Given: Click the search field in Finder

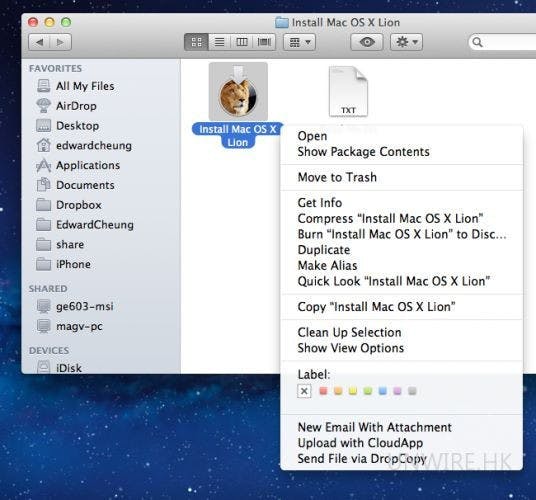Looking at the screenshot, I should (502, 42).
